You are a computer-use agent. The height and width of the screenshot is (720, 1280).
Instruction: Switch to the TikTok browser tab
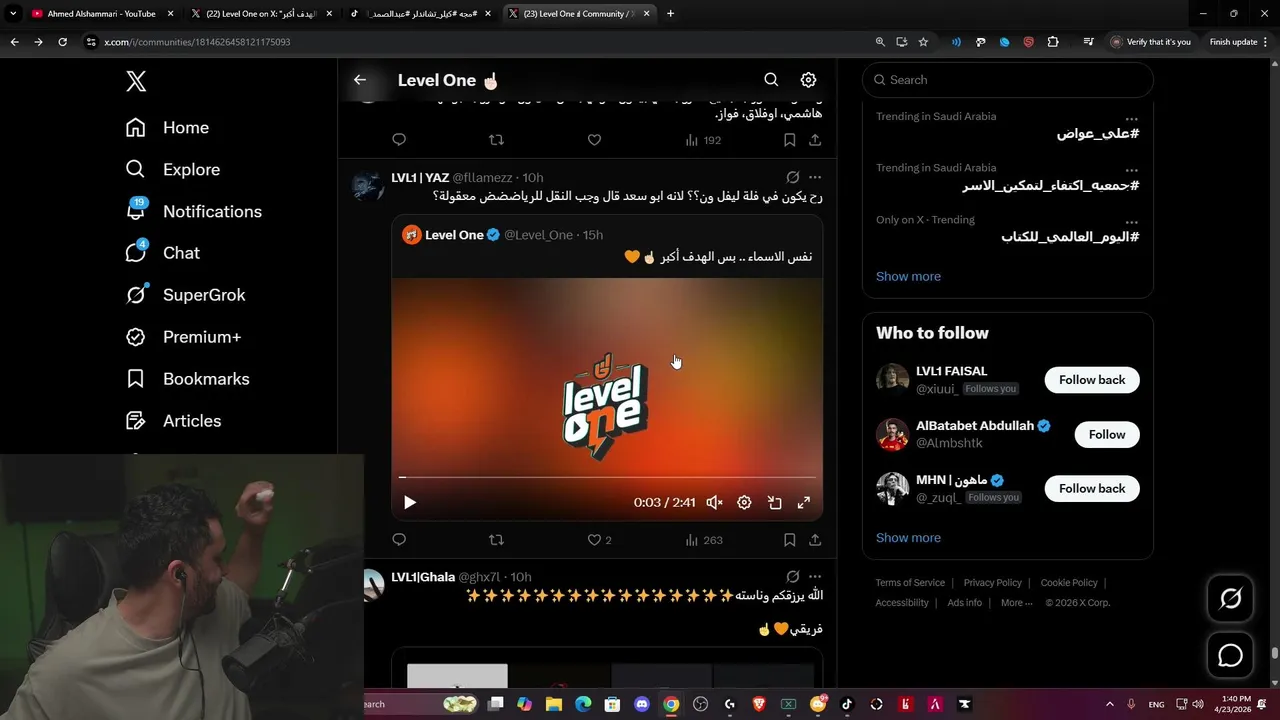click(418, 14)
